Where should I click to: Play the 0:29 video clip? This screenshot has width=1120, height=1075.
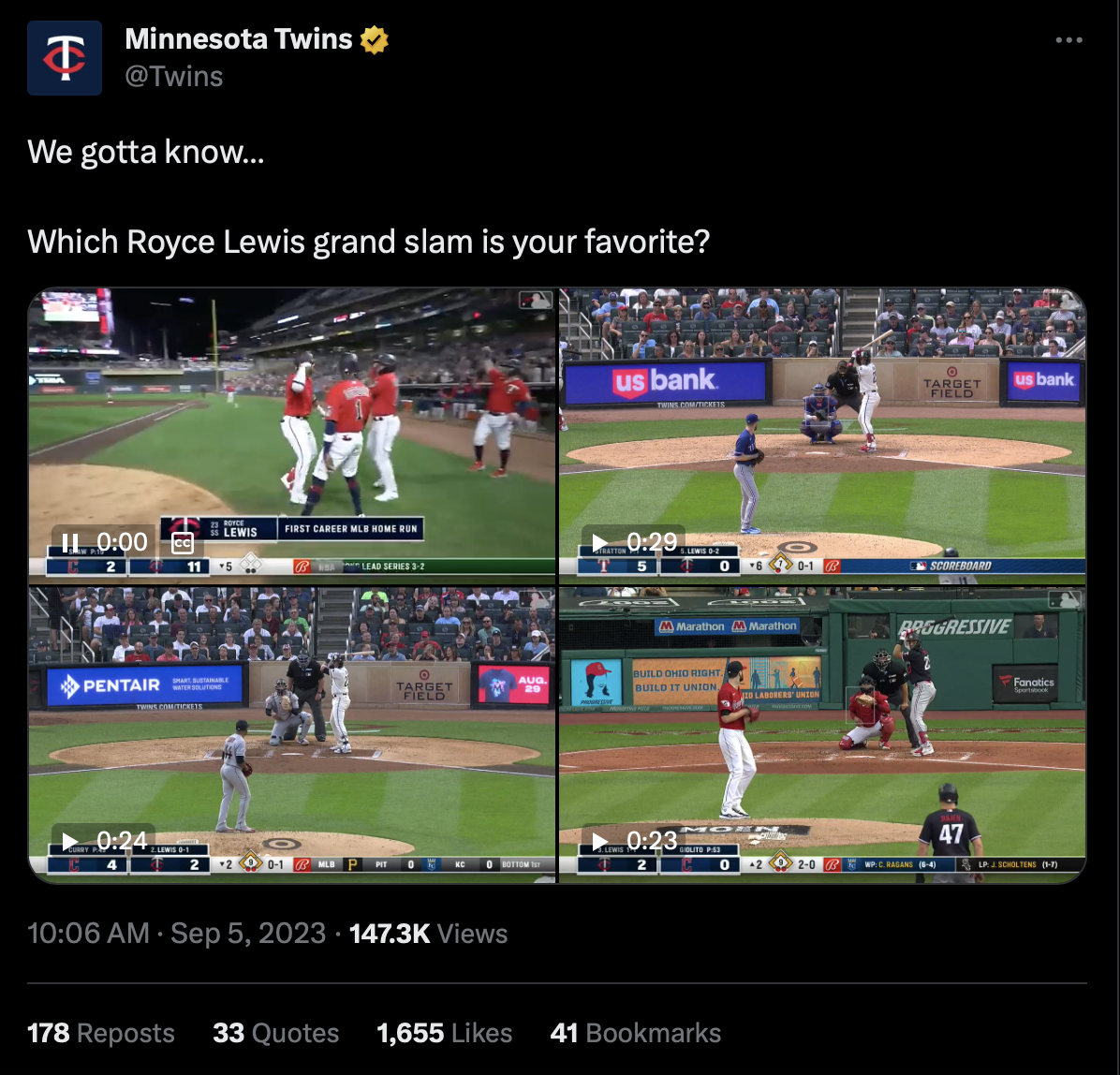pos(600,543)
